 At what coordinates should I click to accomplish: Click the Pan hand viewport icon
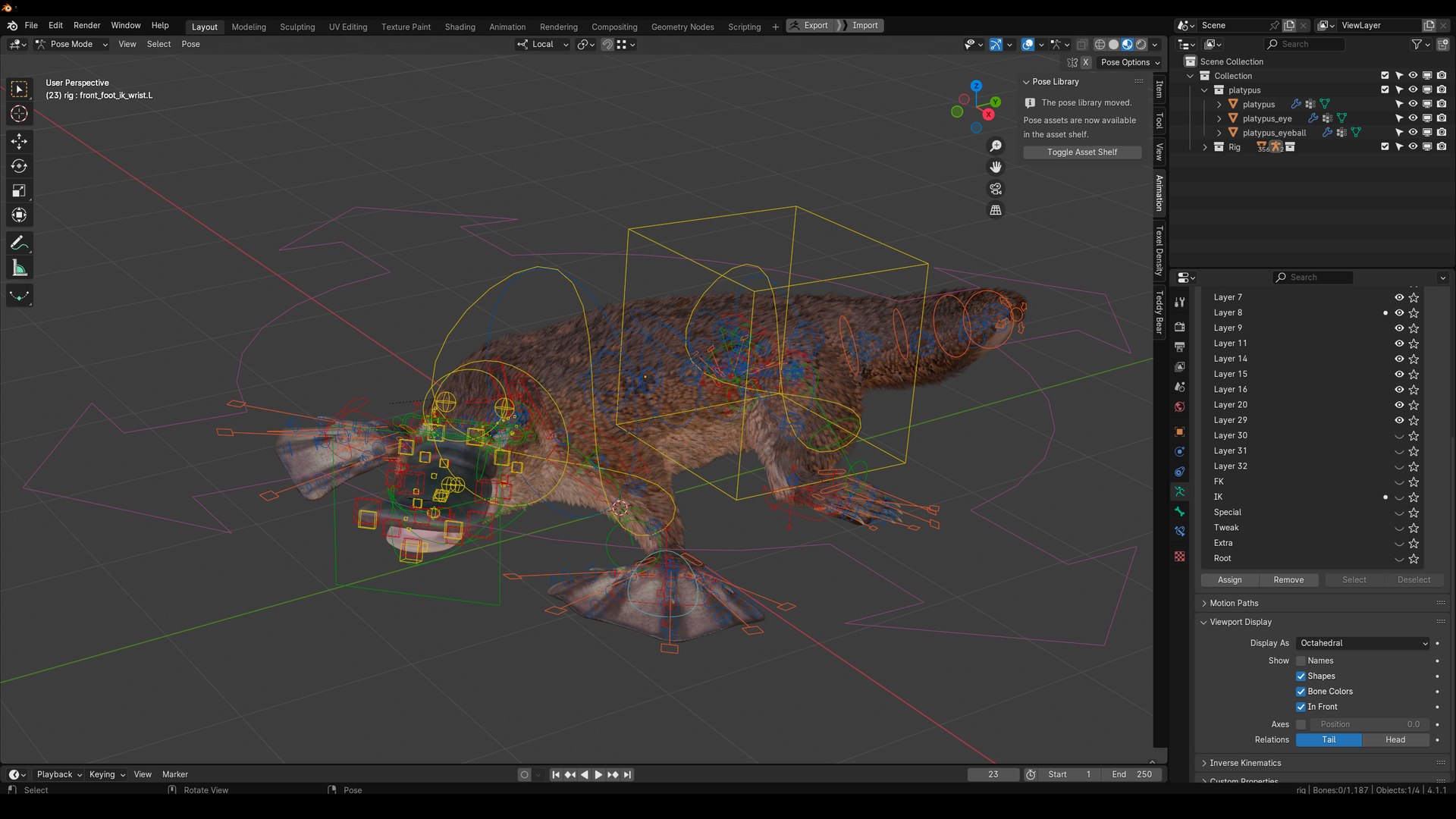(x=996, y=167)
